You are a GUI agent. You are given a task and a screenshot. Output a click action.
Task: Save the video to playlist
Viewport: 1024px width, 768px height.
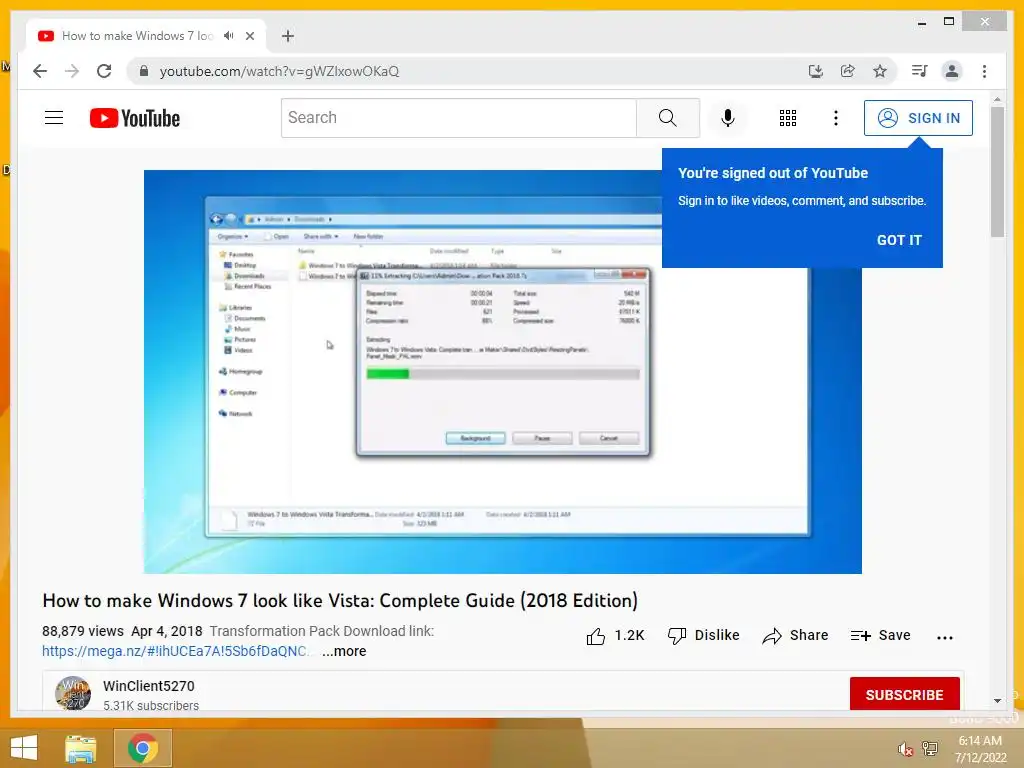pos(880,635)
